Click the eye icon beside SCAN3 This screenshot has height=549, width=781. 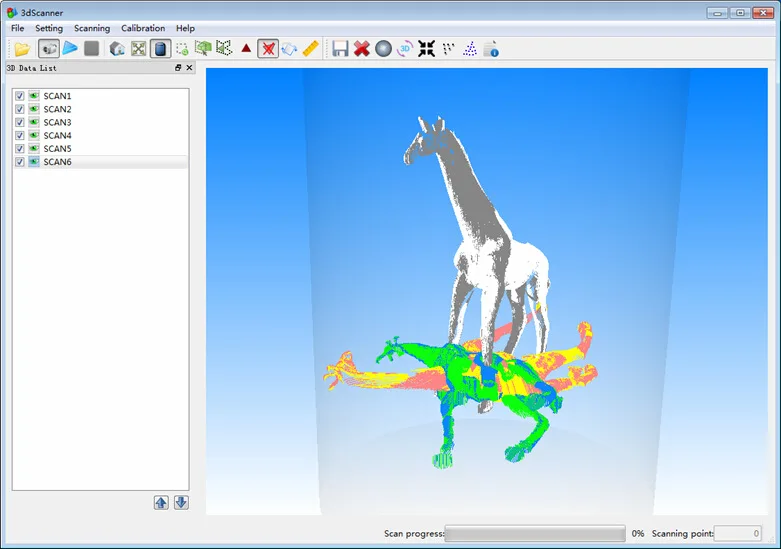pos(34,122)
